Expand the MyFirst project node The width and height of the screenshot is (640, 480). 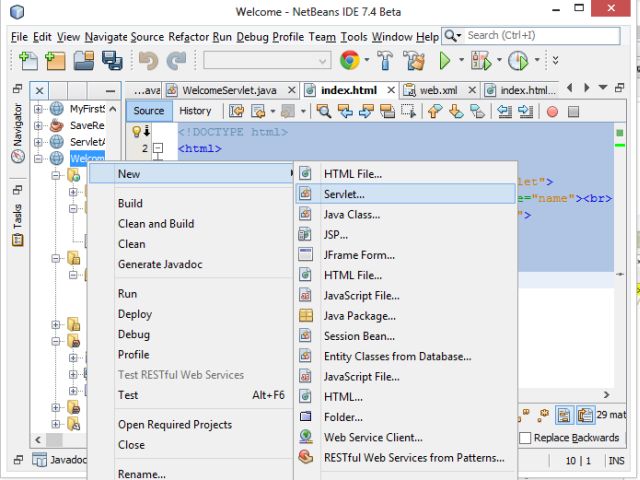click(x=38, y=109)
